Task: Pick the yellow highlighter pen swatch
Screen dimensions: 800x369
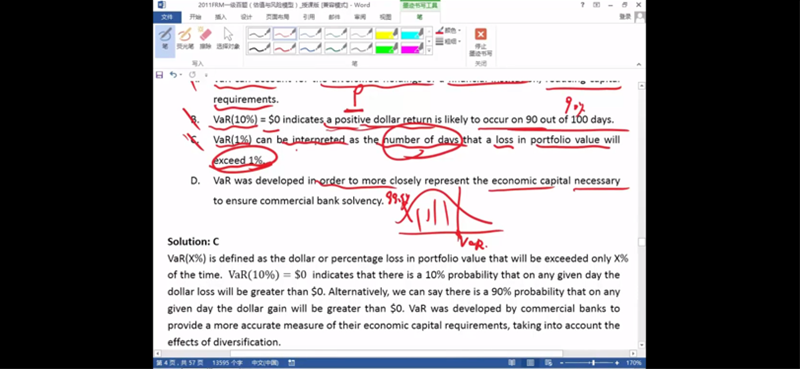Action: [x=386, y=34]
